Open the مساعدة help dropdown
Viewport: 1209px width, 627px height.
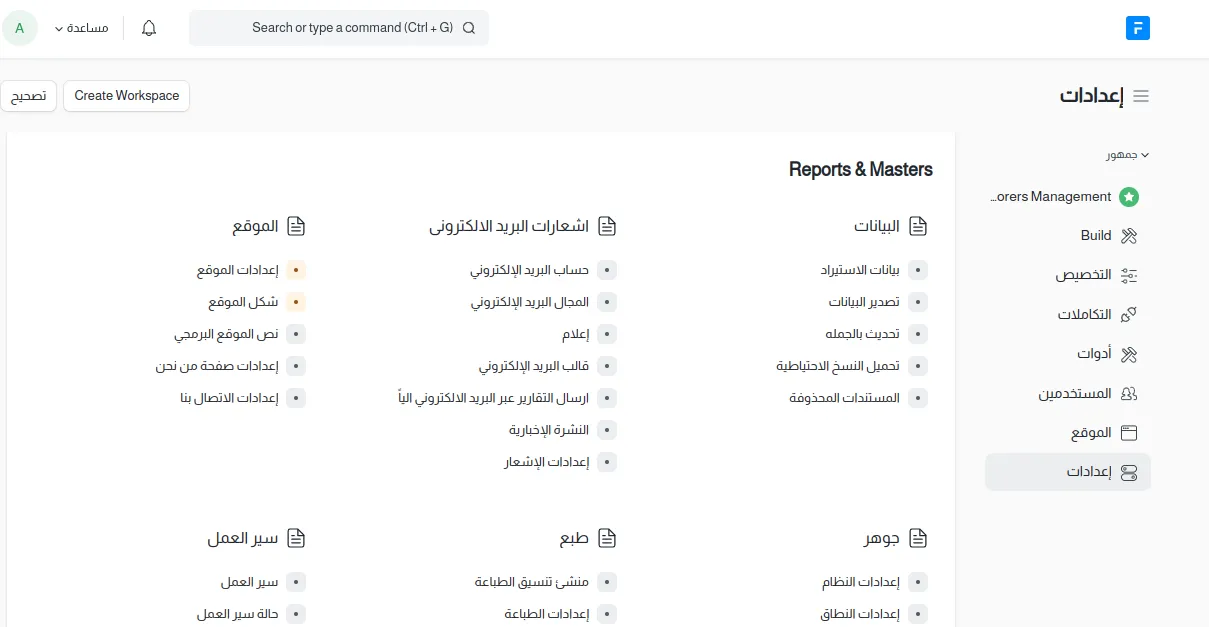(81, 28)
